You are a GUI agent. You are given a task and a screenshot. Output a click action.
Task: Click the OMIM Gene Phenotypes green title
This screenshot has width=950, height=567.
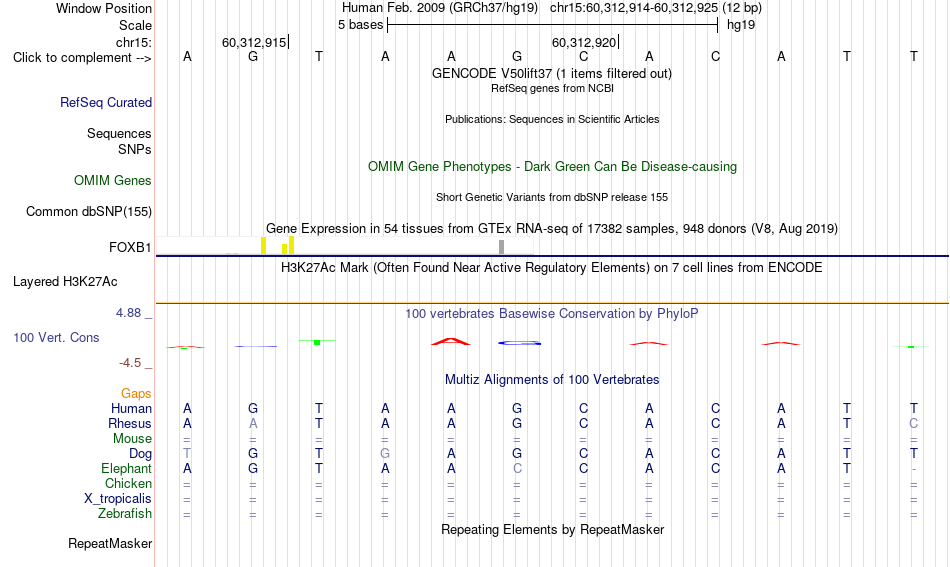coord(553,167)
